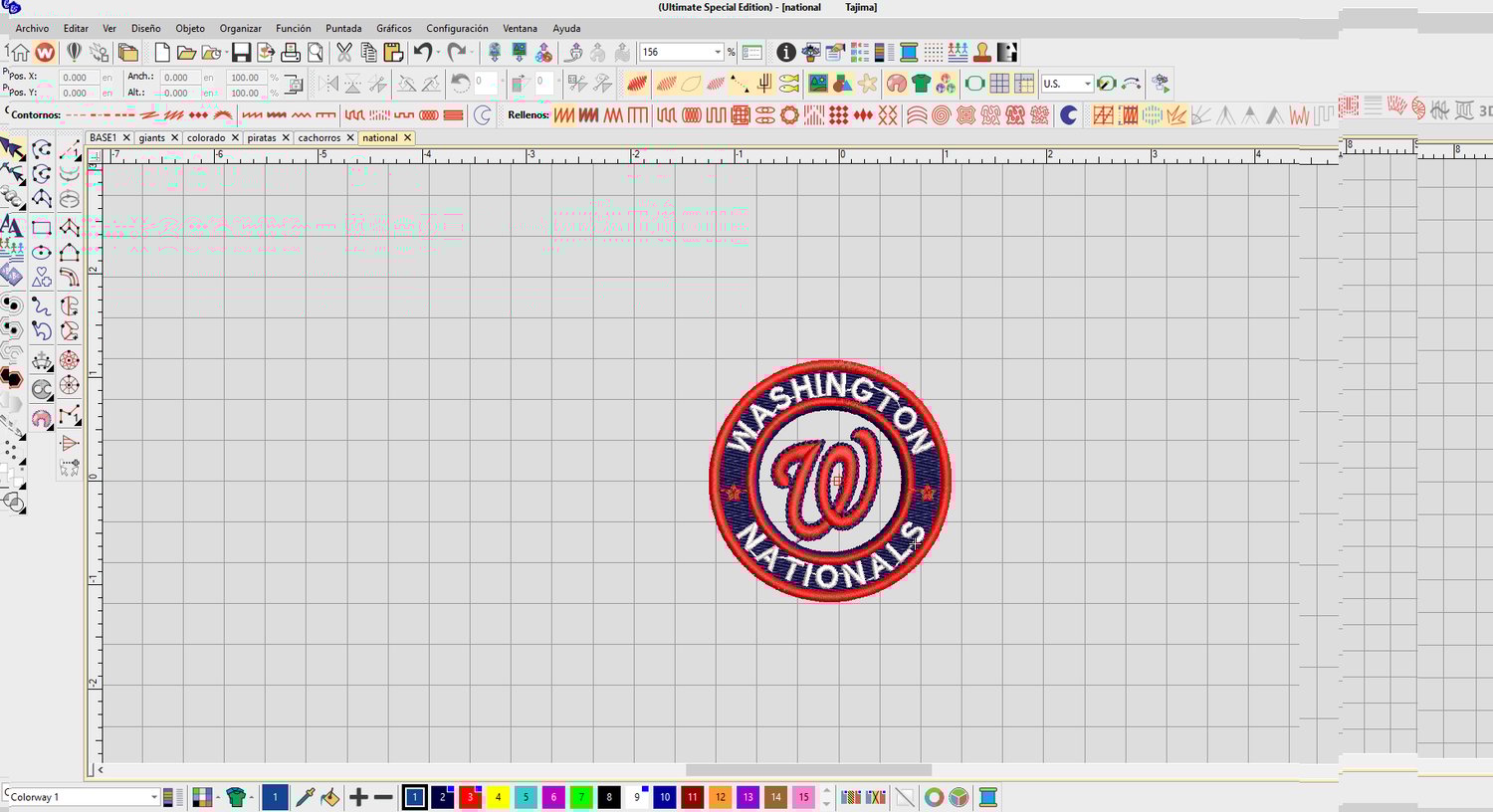Create a new blank design
Screen dimensions: 1493x812
pos(162,52)
